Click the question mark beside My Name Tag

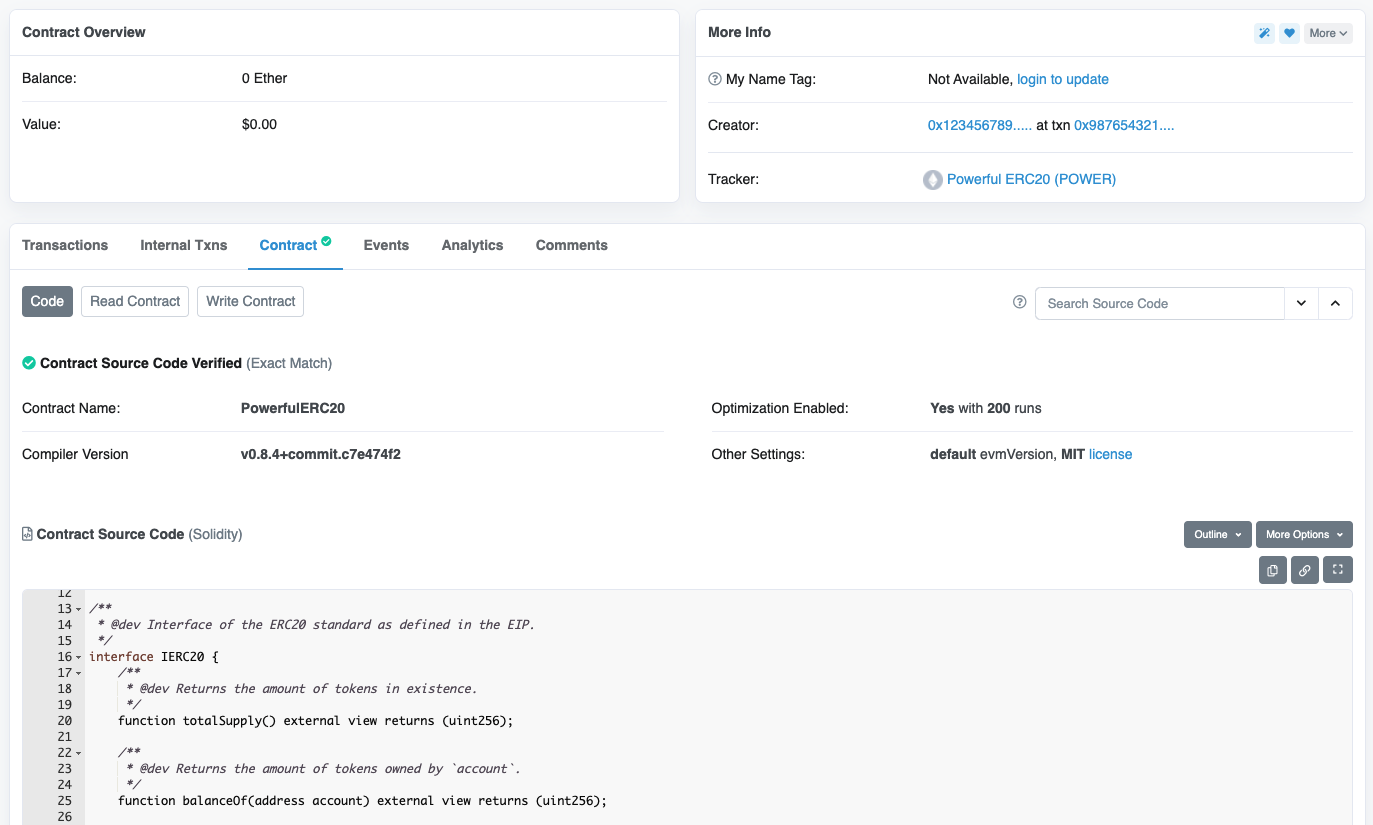click(713, 79)
